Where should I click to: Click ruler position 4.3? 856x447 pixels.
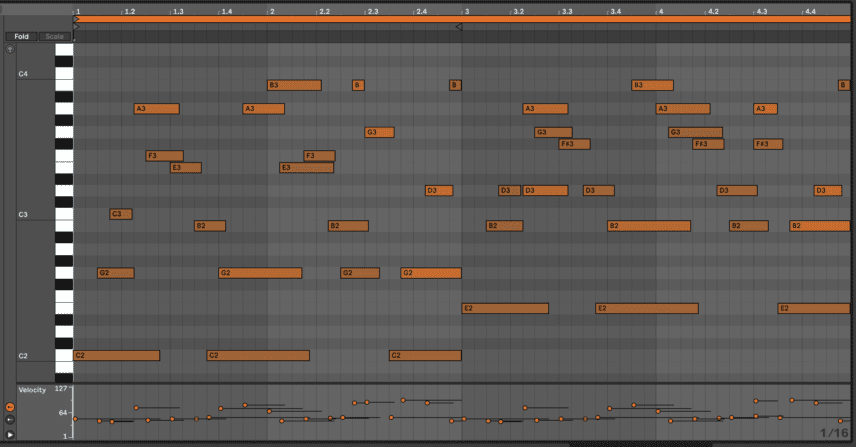pos(761,11)
